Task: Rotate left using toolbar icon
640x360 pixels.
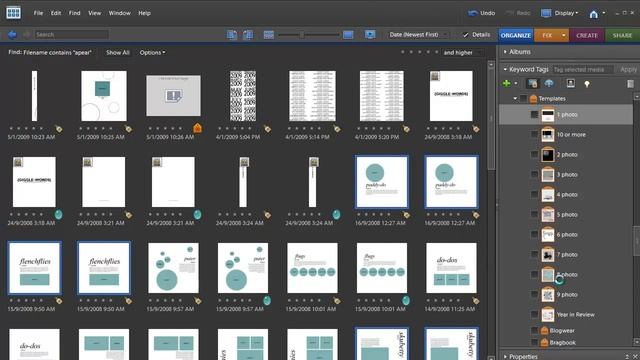Action: (231, 35)
